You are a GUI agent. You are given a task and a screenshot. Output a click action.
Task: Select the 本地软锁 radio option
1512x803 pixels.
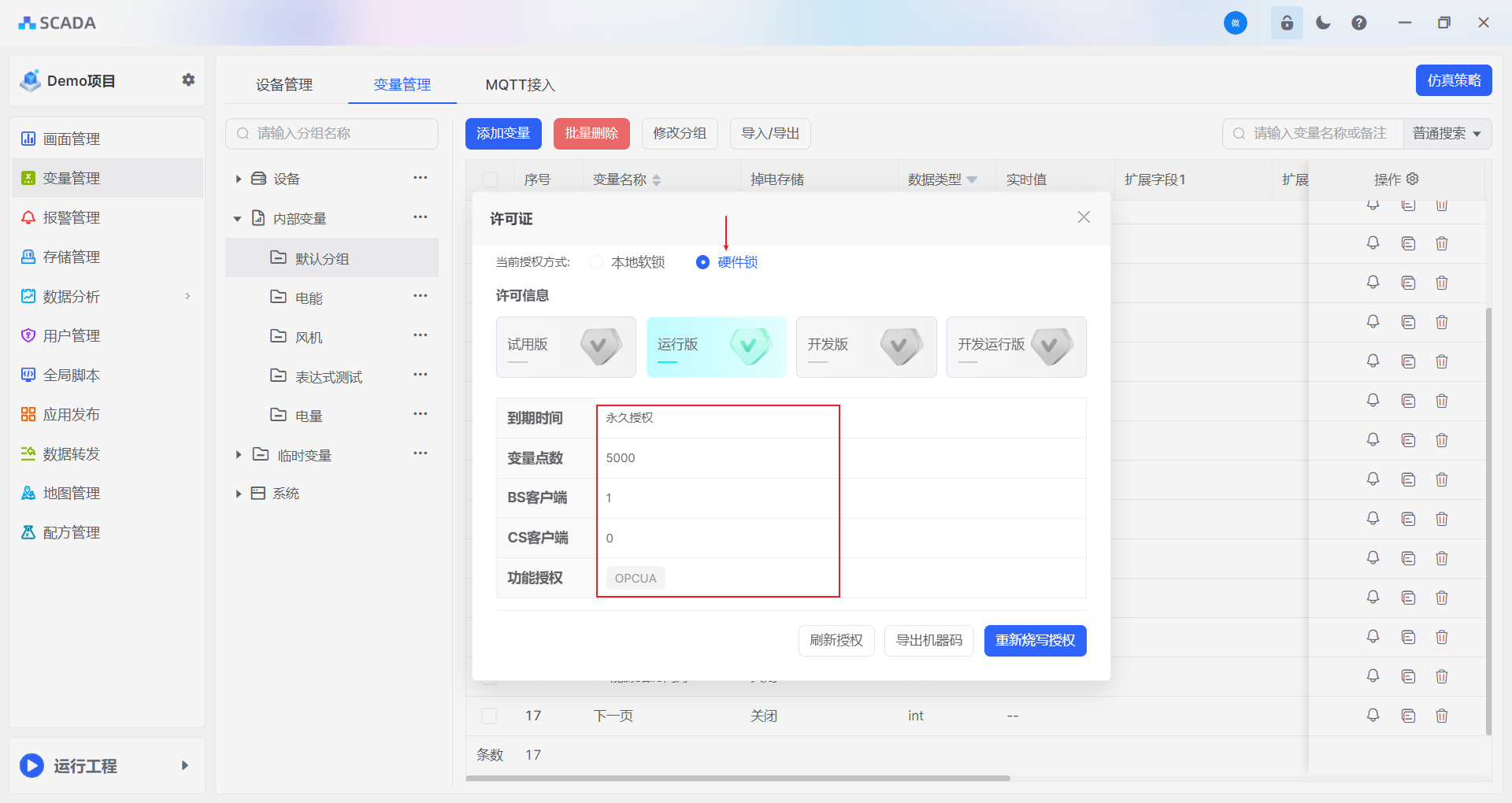point(597,262)
